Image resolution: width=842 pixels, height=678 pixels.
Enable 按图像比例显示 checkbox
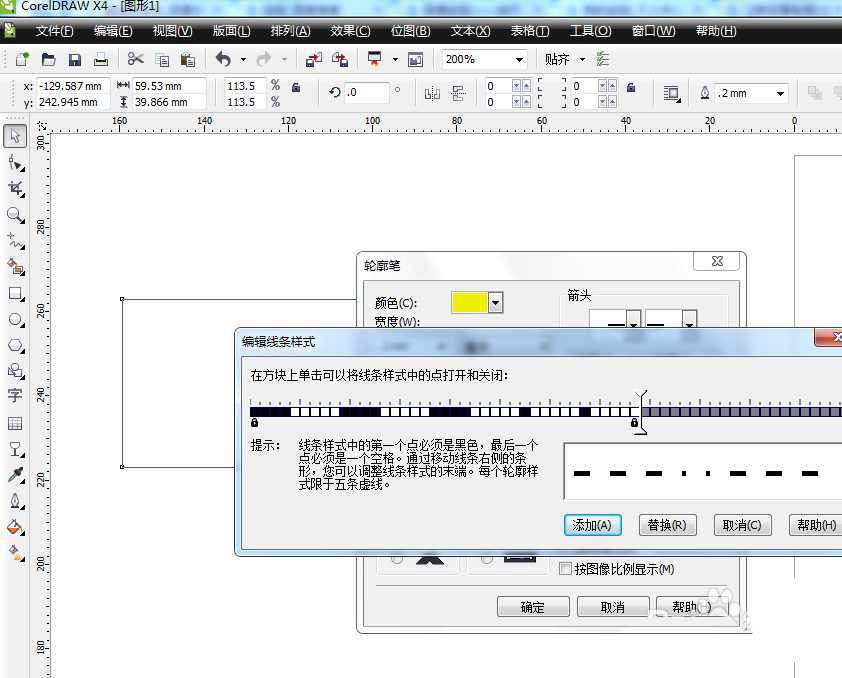click(566, 569)
